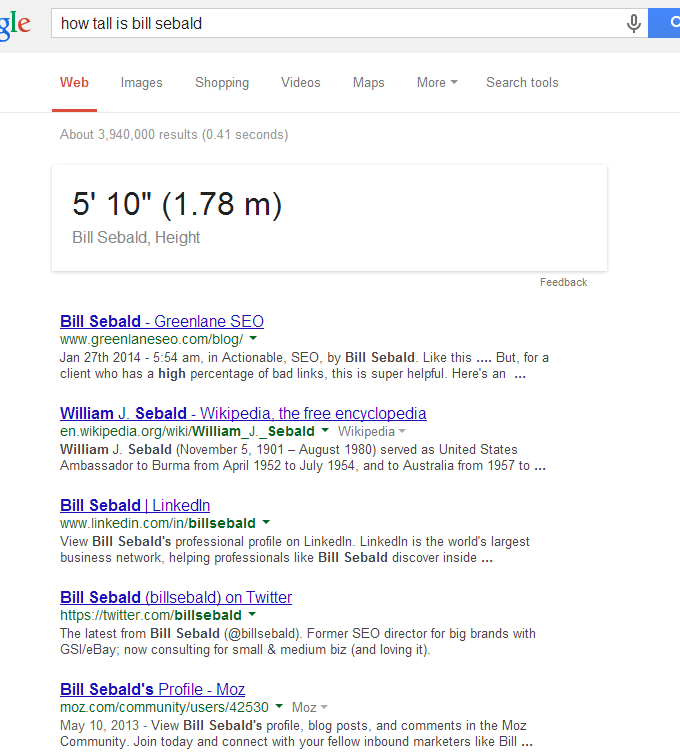The image size is (680, 752).
Task: Open the grey Wikipedia source dropdown
Action: [x=372, y=431]
